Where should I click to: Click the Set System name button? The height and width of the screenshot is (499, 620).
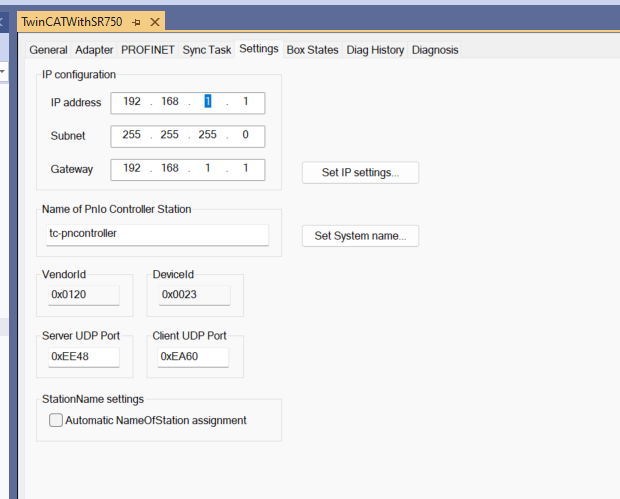(360, 236)
